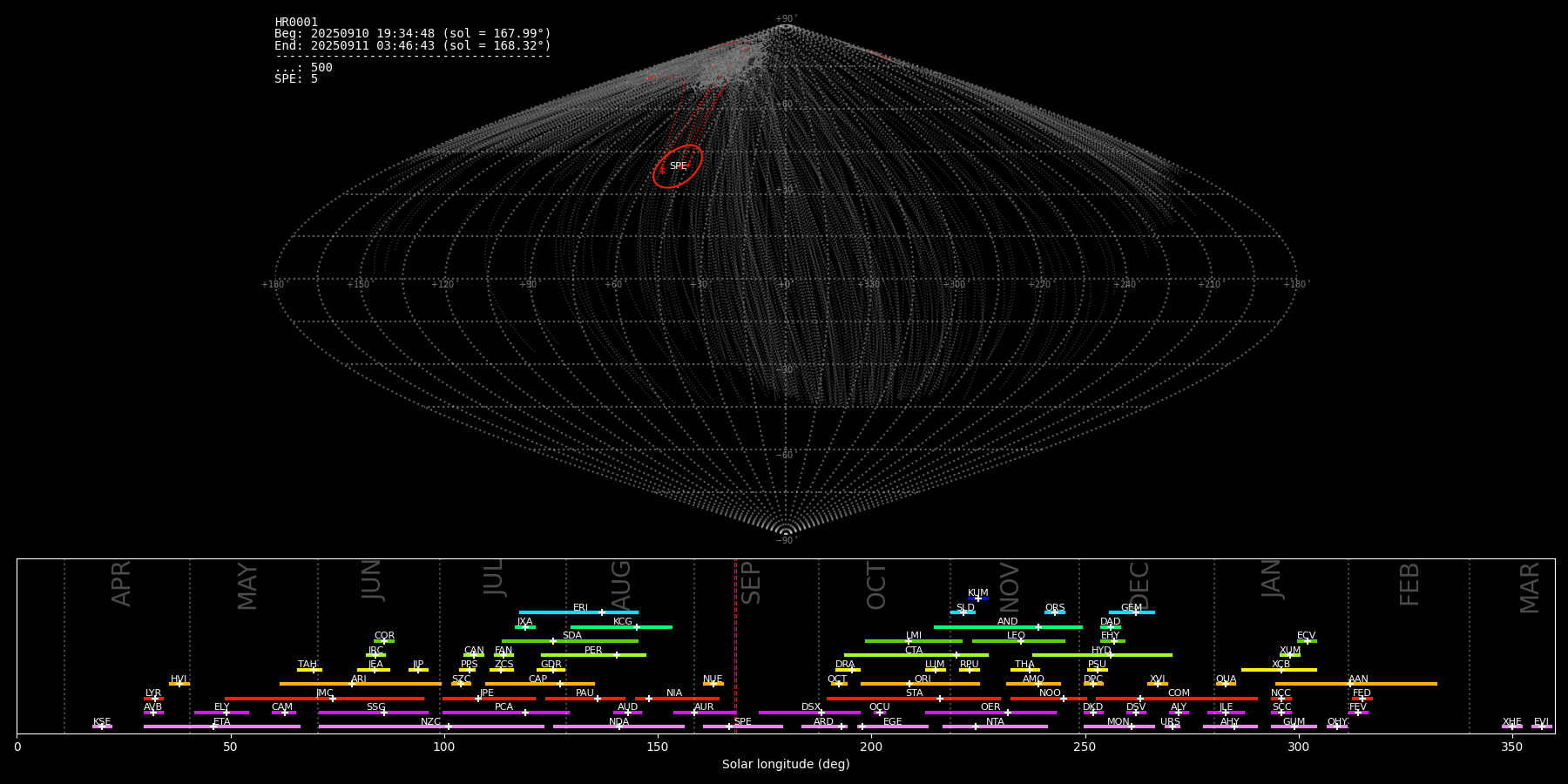
Task: Click the PER shower activity bar
Action: tap(593, 655)
